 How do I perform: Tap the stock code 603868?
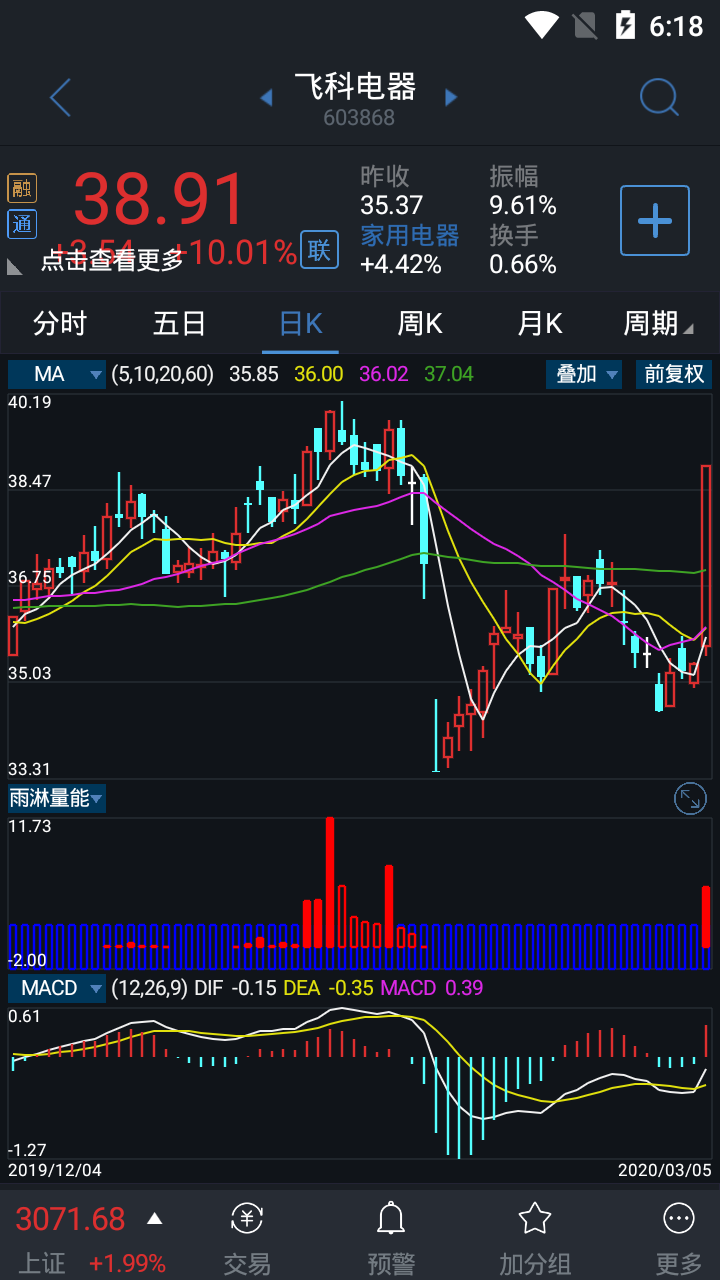[x=359, y=118]
